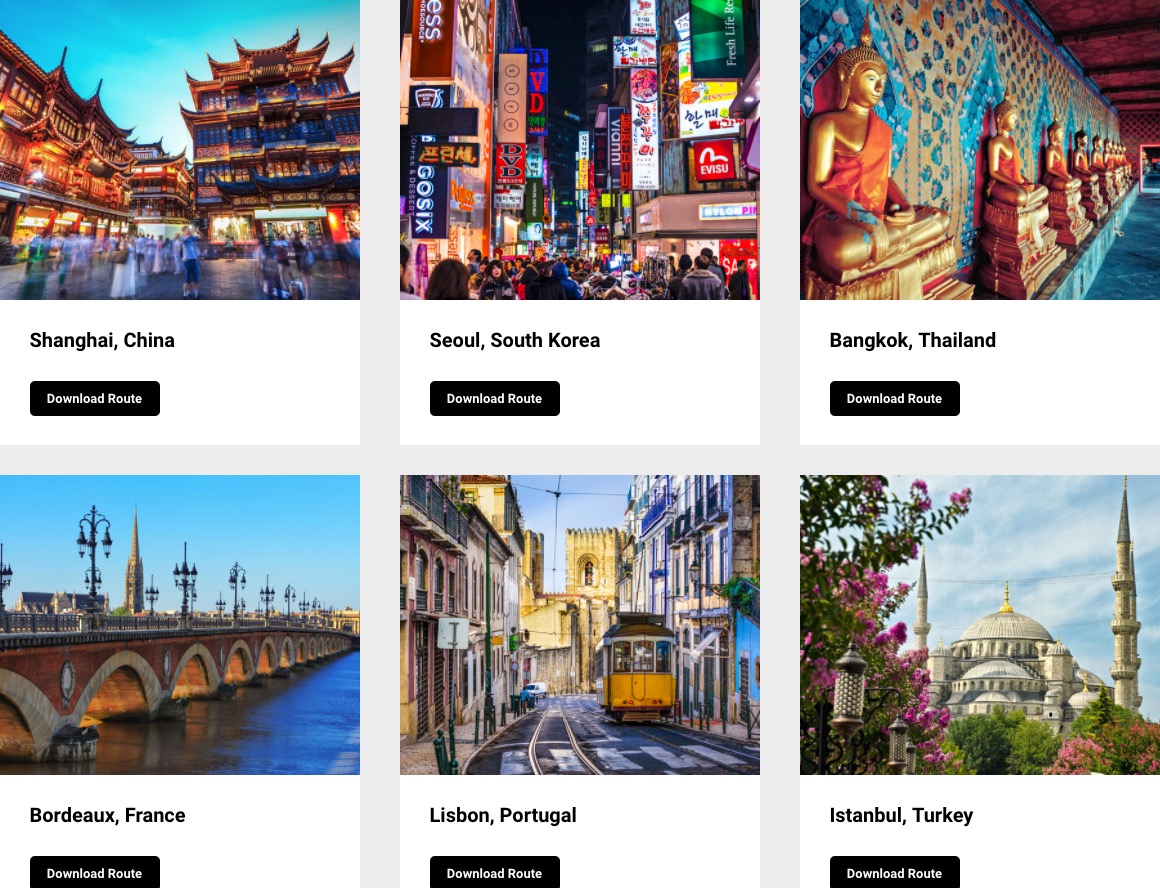
Task: Click Download Route under Shanghai, China
Action: pos(95,398)
